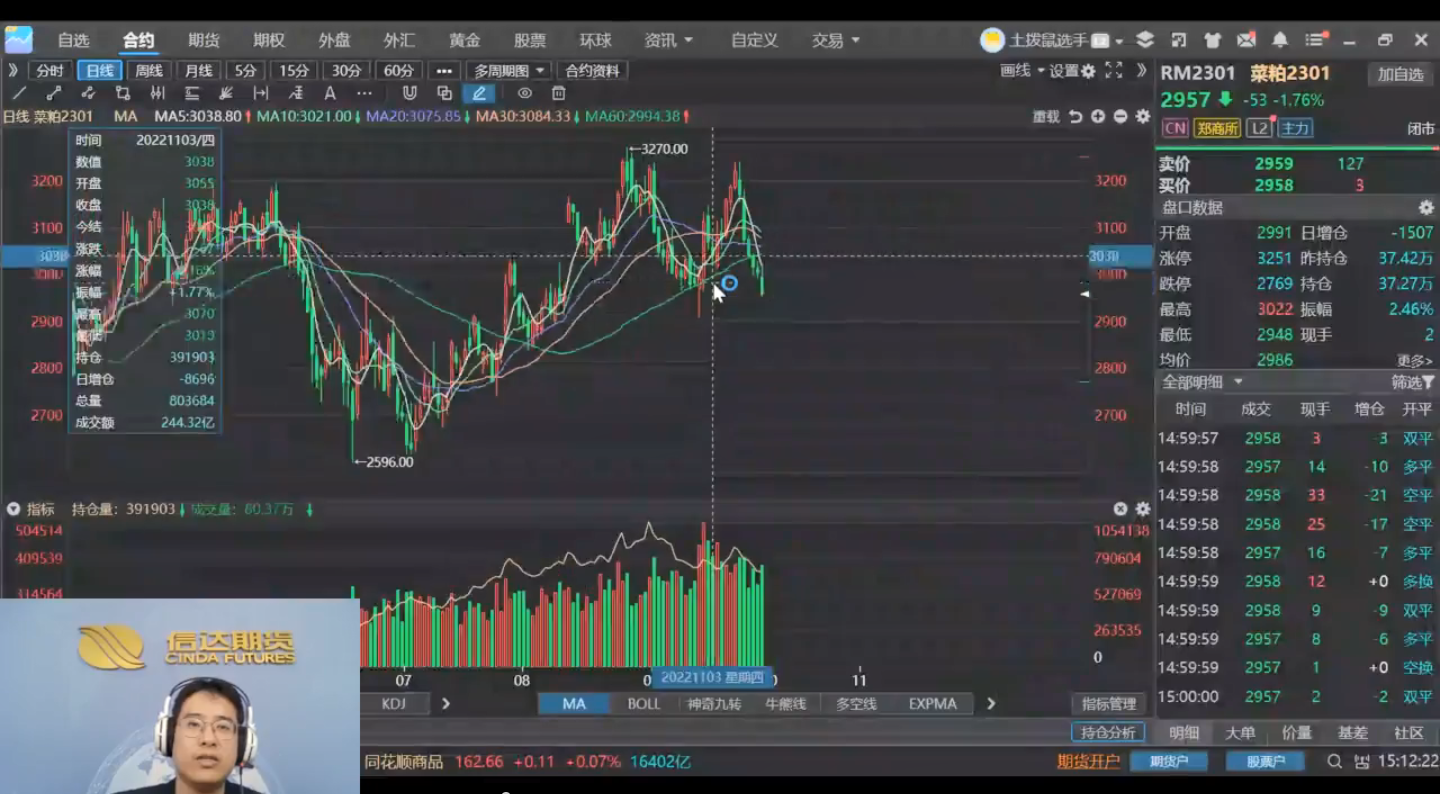The height and width of the screenshot is (794, 1440).
Task: Open the 资讯 menu dropdown
Action: [668, 40]
